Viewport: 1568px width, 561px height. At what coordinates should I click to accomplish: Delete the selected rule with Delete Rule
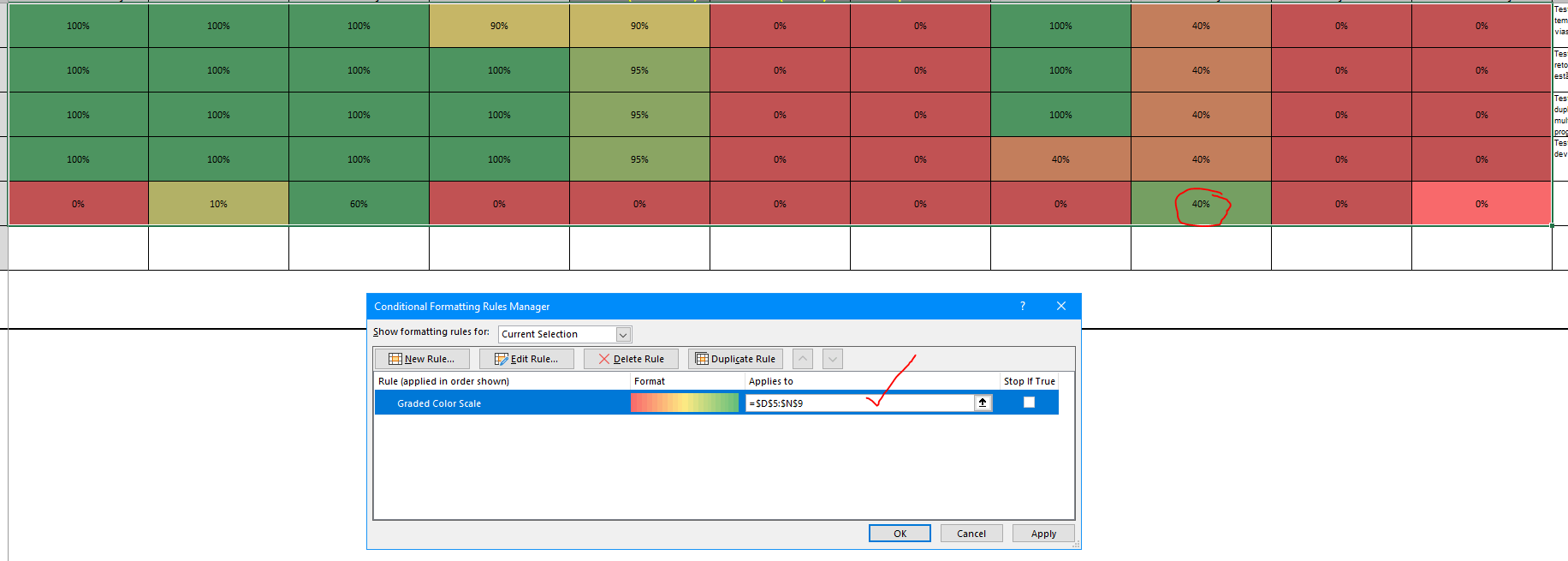click(x=631, y=359)
